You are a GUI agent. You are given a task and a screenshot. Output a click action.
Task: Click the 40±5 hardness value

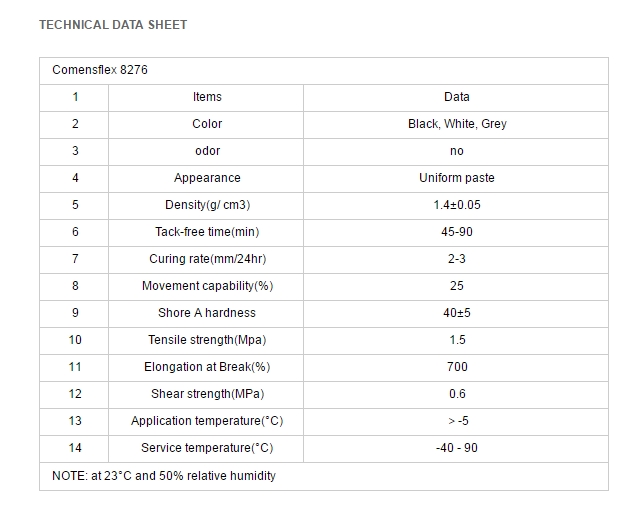pos(457,313)
